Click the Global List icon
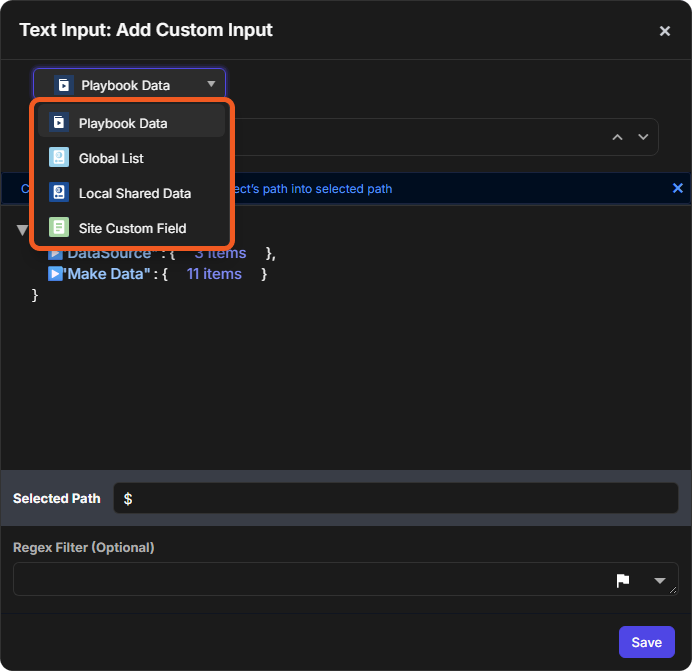The image size is (692, 671). coord(59,157)
